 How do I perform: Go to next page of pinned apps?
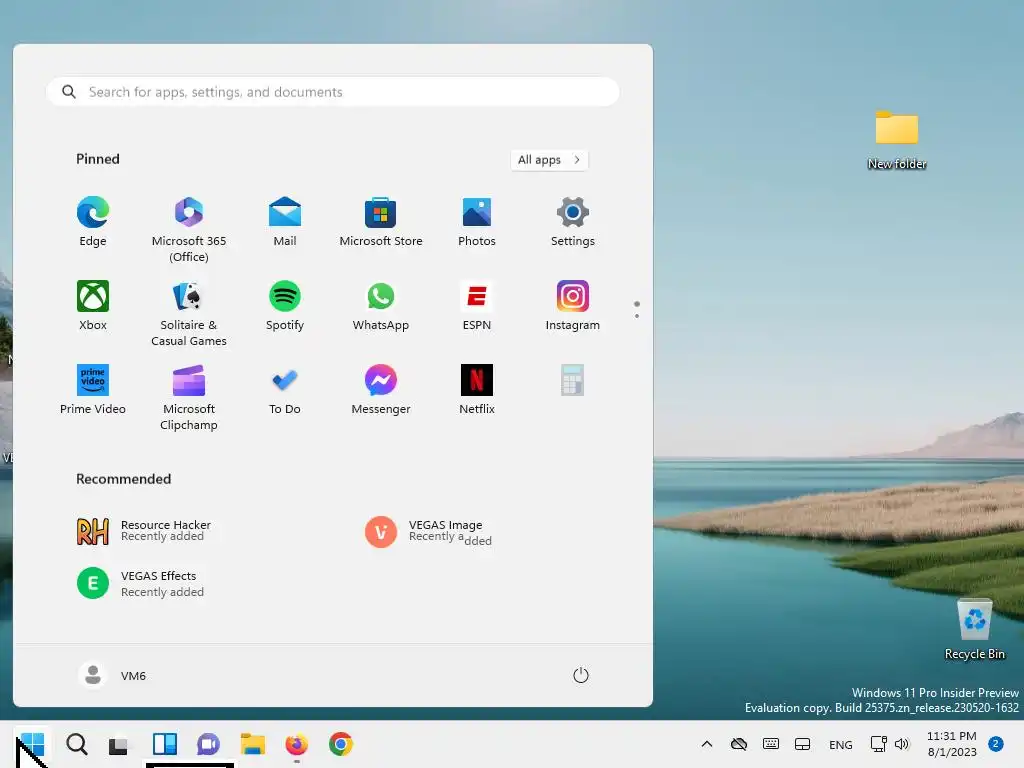(x=637, y=316)
